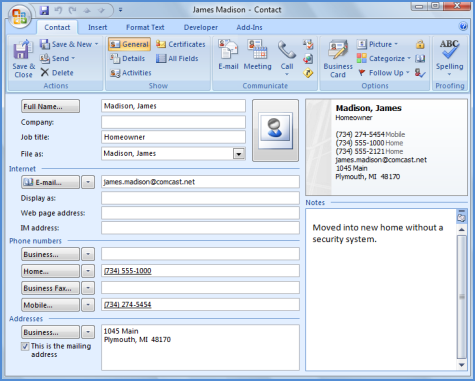Switch to the Insert tab
475x381 pixels.
click(x=97, y=27)
